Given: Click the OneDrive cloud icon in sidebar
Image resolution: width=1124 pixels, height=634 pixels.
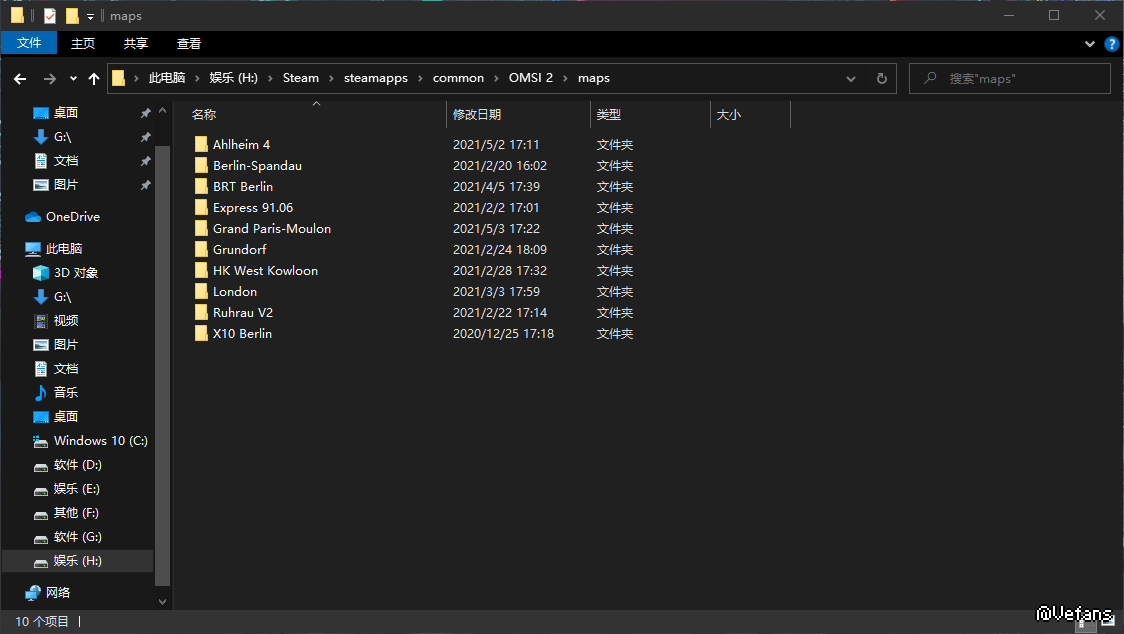Looking at the screenshot, I should click(33, 217).
